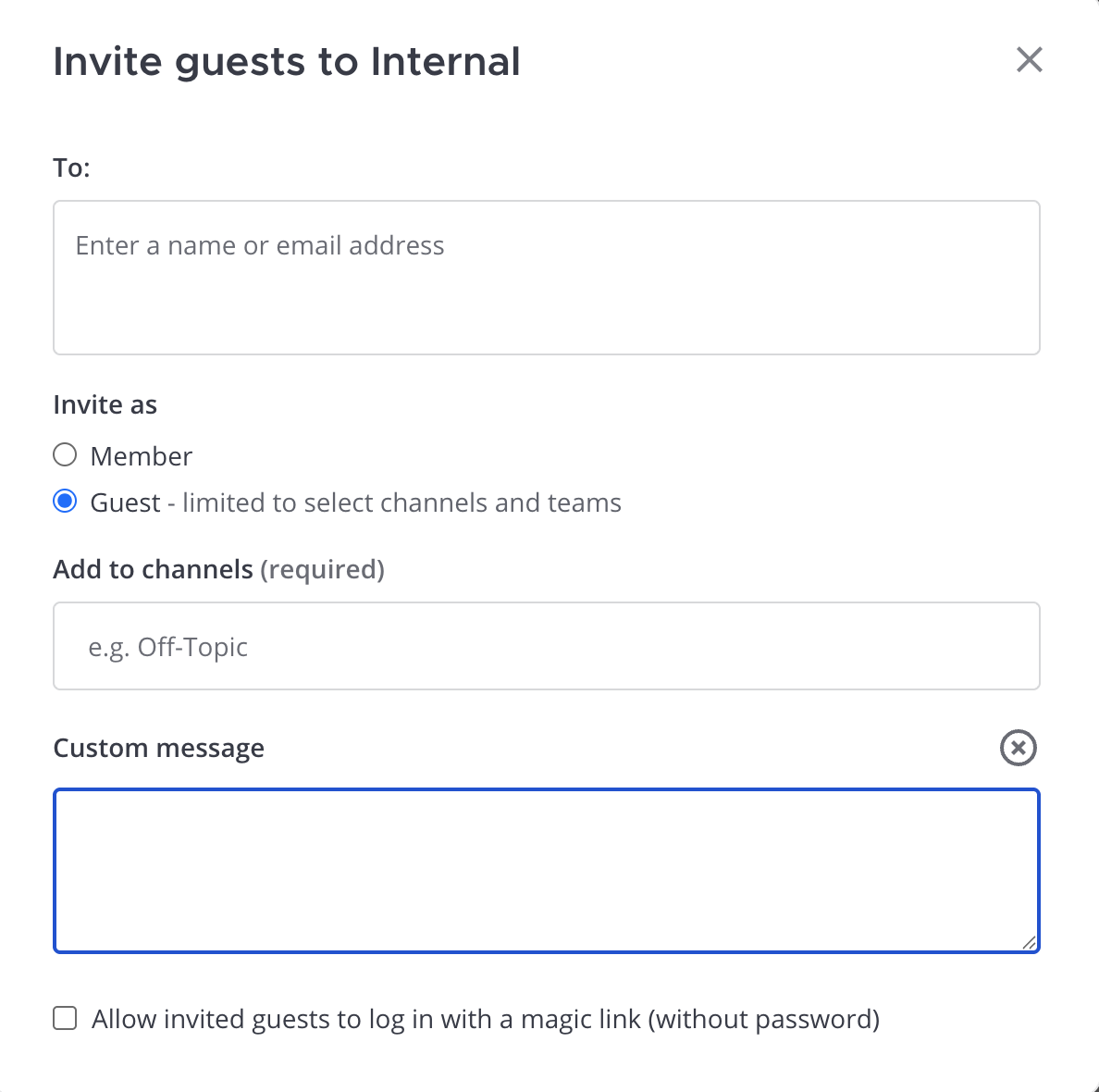Dismiss the Invite guests dialog with the X

1029,59
